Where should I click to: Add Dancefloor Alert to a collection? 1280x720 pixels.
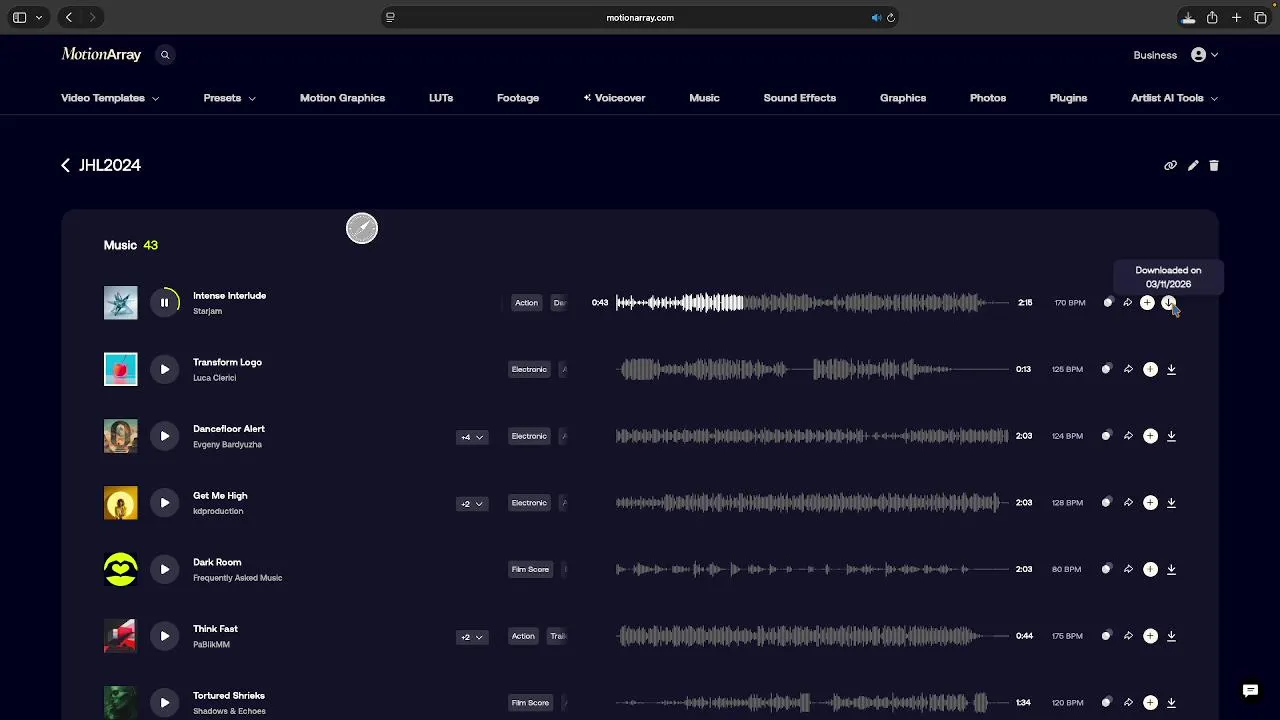coord(1150,436)
